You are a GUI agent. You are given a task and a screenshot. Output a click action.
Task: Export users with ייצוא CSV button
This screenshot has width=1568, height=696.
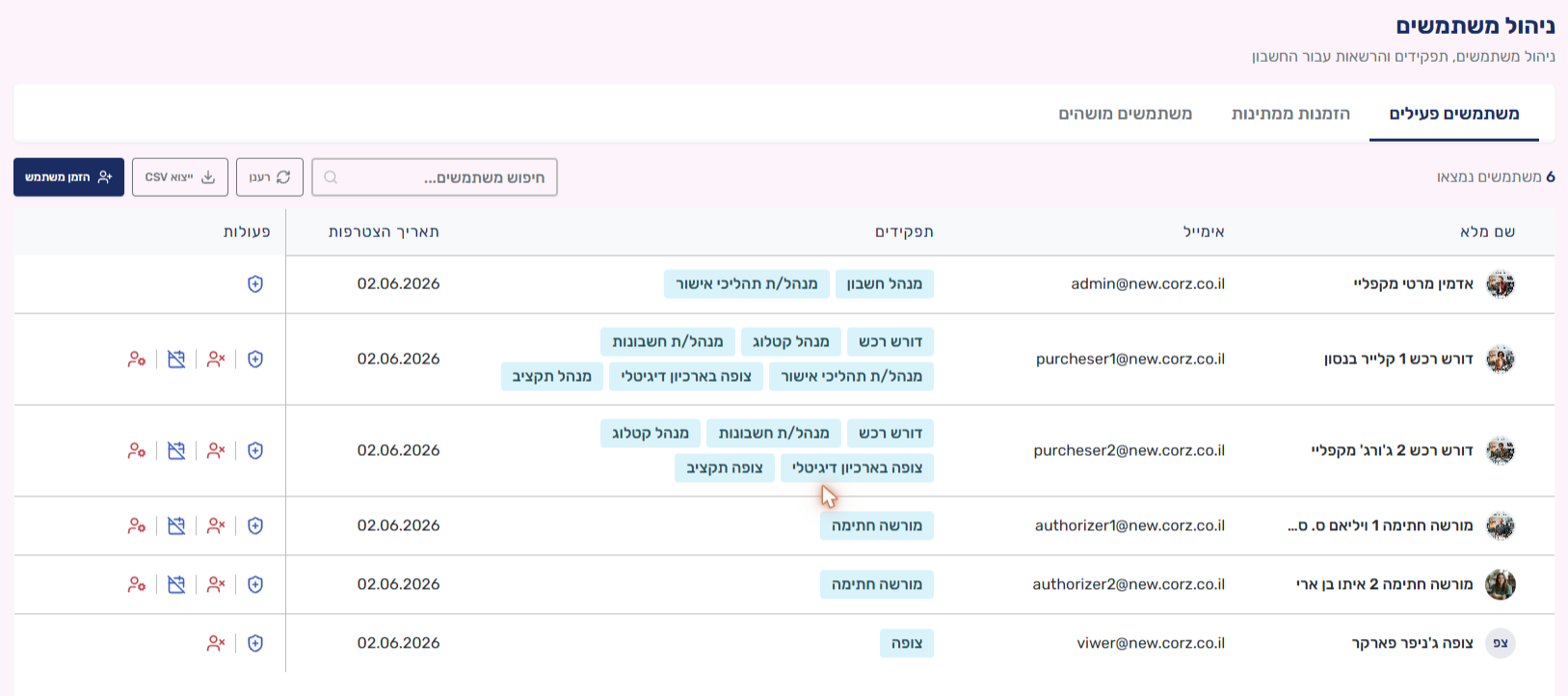click(x=180, y=177)
